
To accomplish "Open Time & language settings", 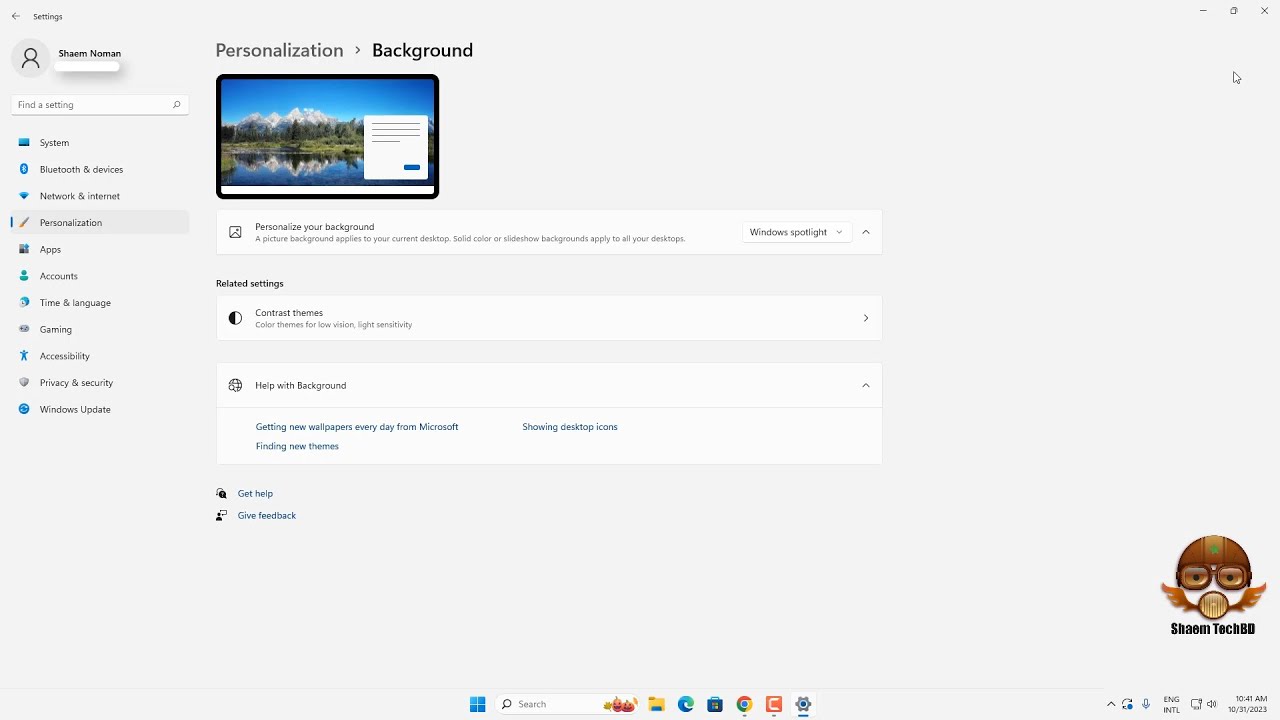I will pos(99,302).
